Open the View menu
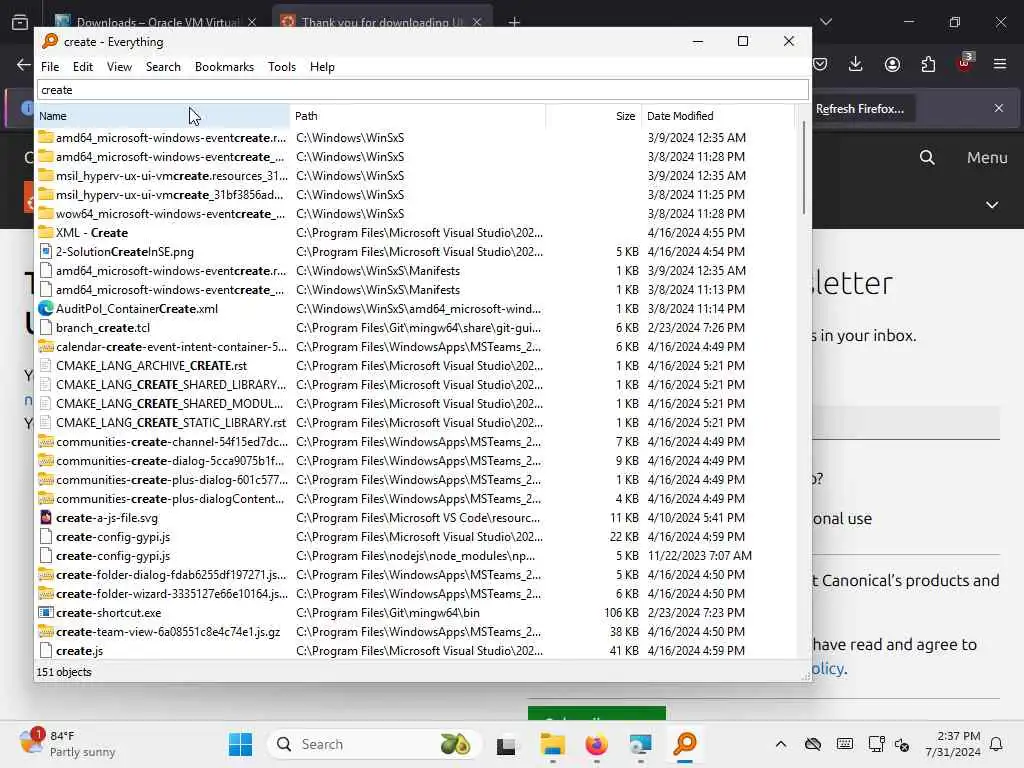 coord(119,67)
